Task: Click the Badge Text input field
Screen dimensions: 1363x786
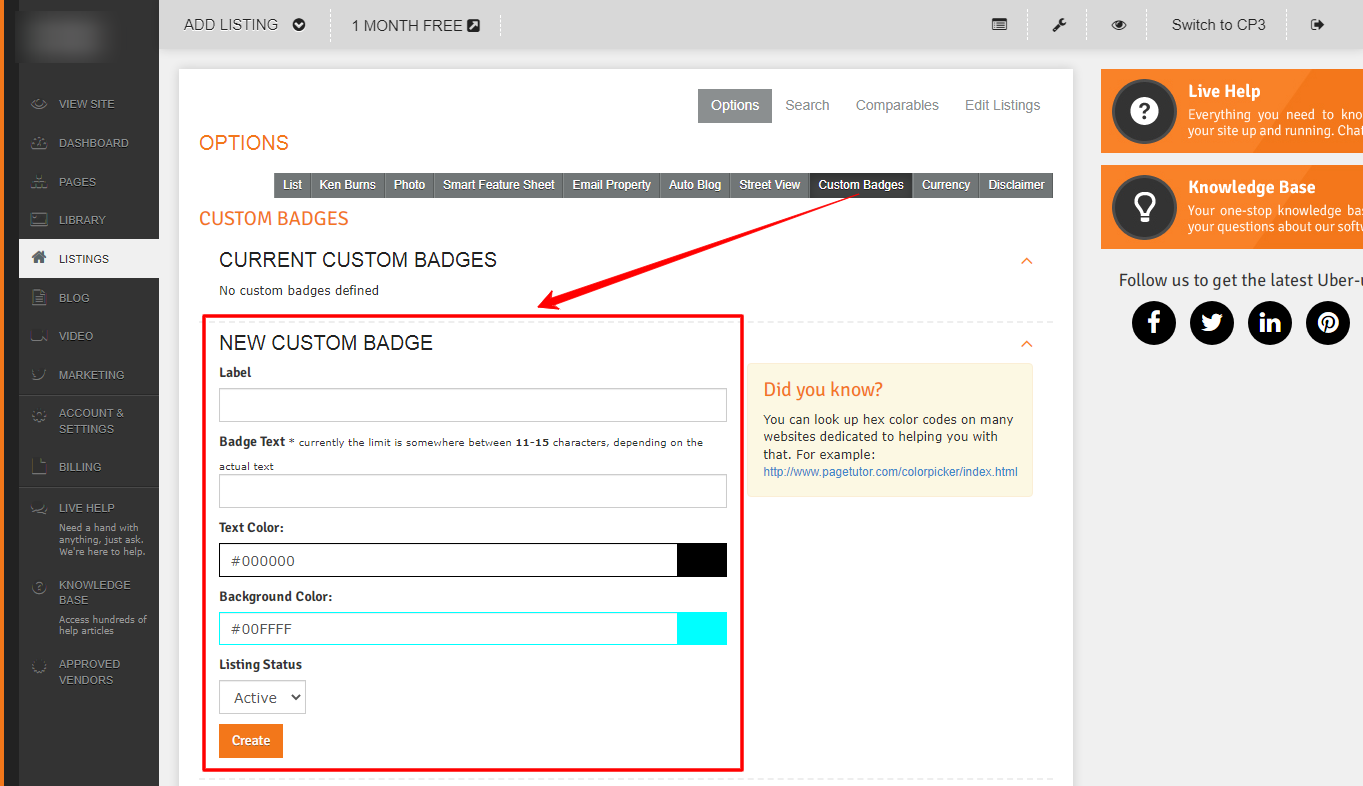Action: tap(473, 491)
